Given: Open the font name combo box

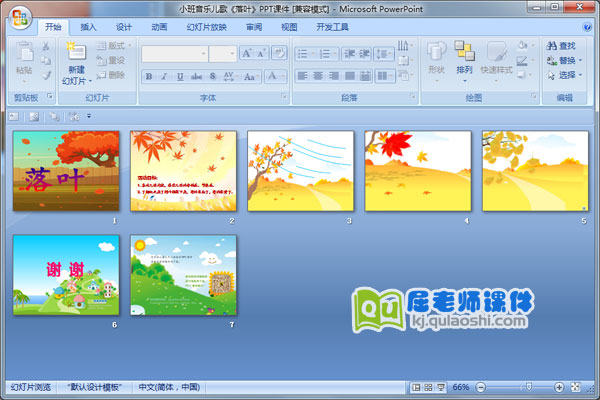Looking at the screenshot, I should 174,54.
